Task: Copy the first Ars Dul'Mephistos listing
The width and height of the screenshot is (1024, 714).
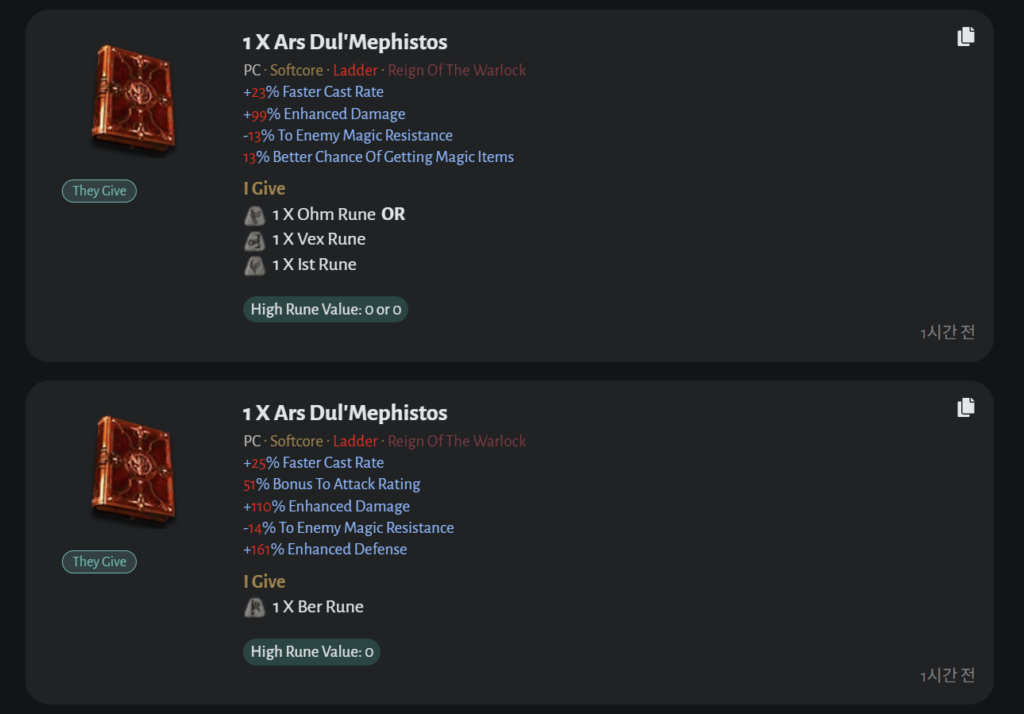Action: tap(965, 37)
